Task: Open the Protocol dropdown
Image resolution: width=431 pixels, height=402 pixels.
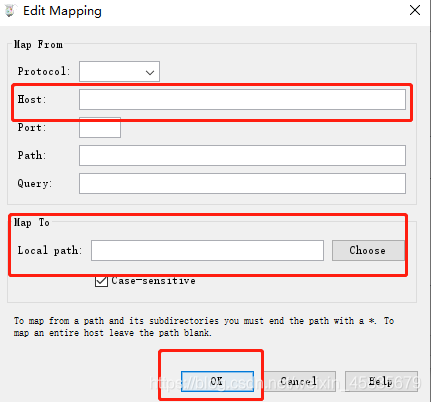Action: click(x=119, y=71)
